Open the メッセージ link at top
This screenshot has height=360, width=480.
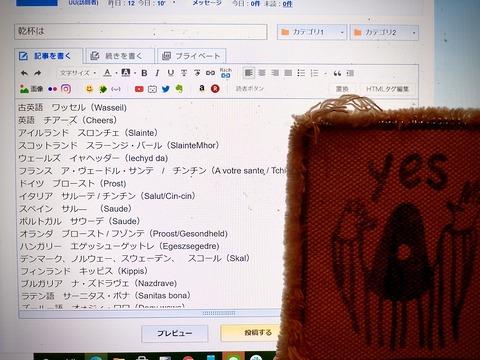pos(207,3)
